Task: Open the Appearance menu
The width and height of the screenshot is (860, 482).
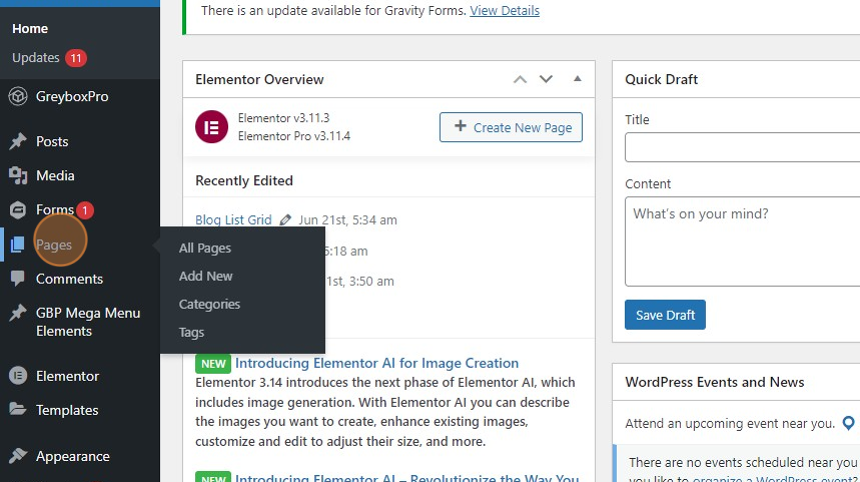Action: coord(73,456)
